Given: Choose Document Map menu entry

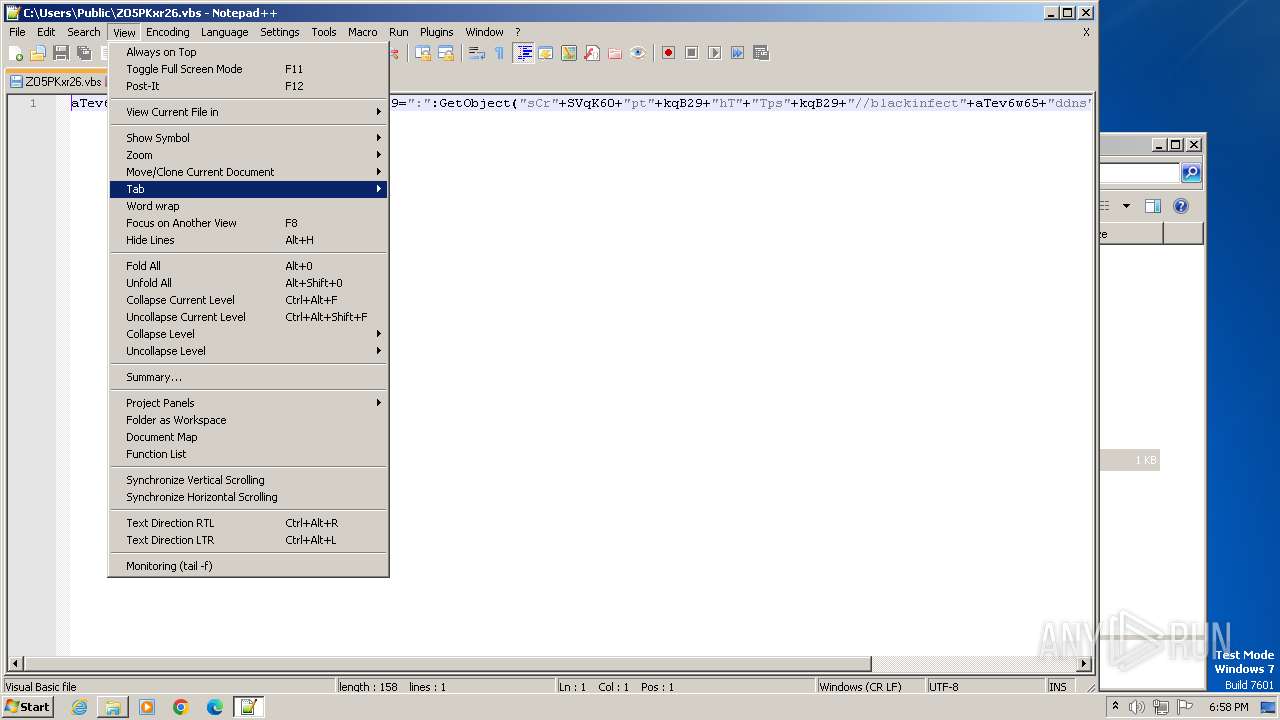Looking at the screenshot, I should 248,437.
